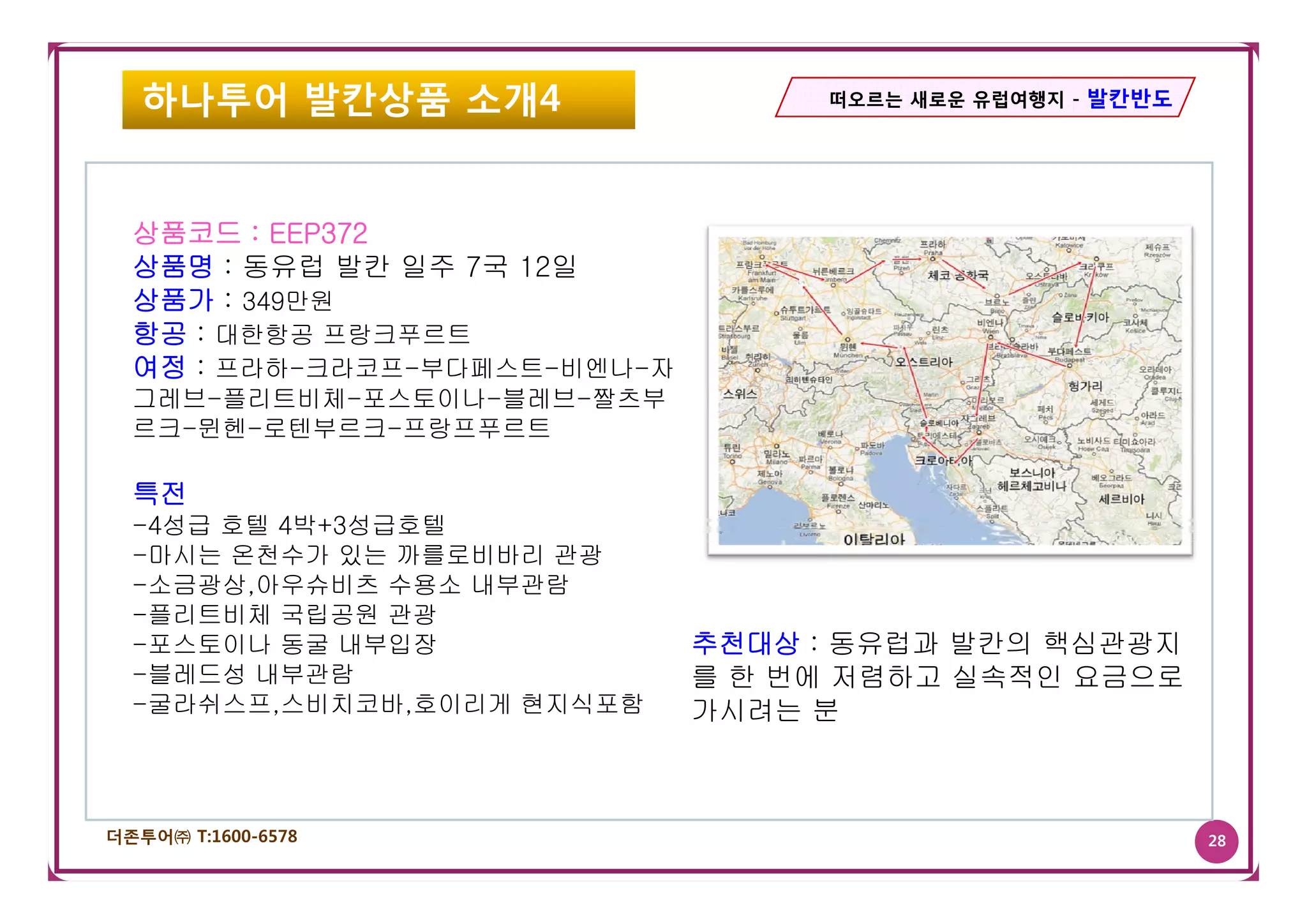1307x924 pixels.
Task: Click the route map image
Action: [x=950, y=391]
